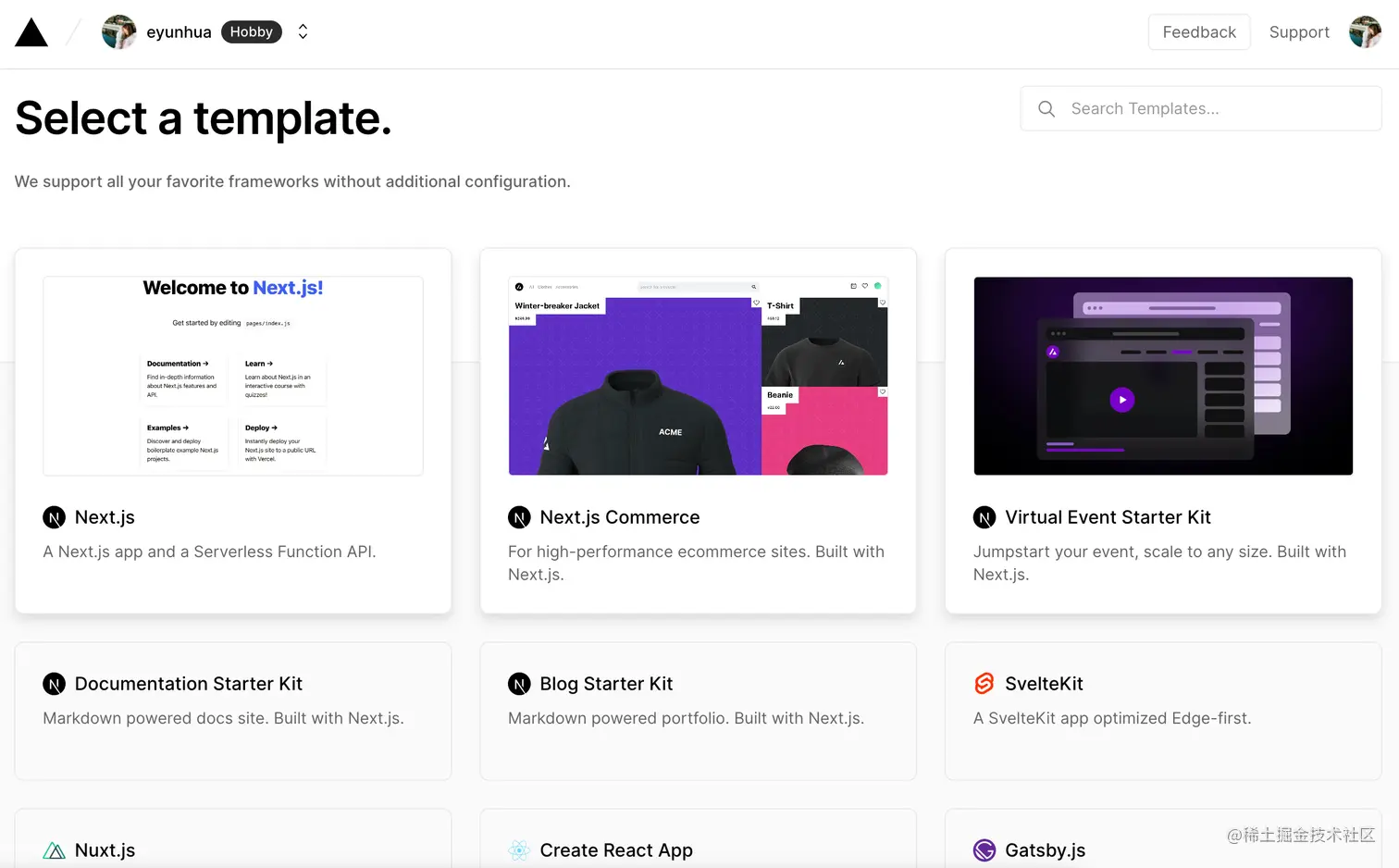Open the eyunhua account avatar in breadcrumb
Screen dimensions: 1399x868
point(118,31)
